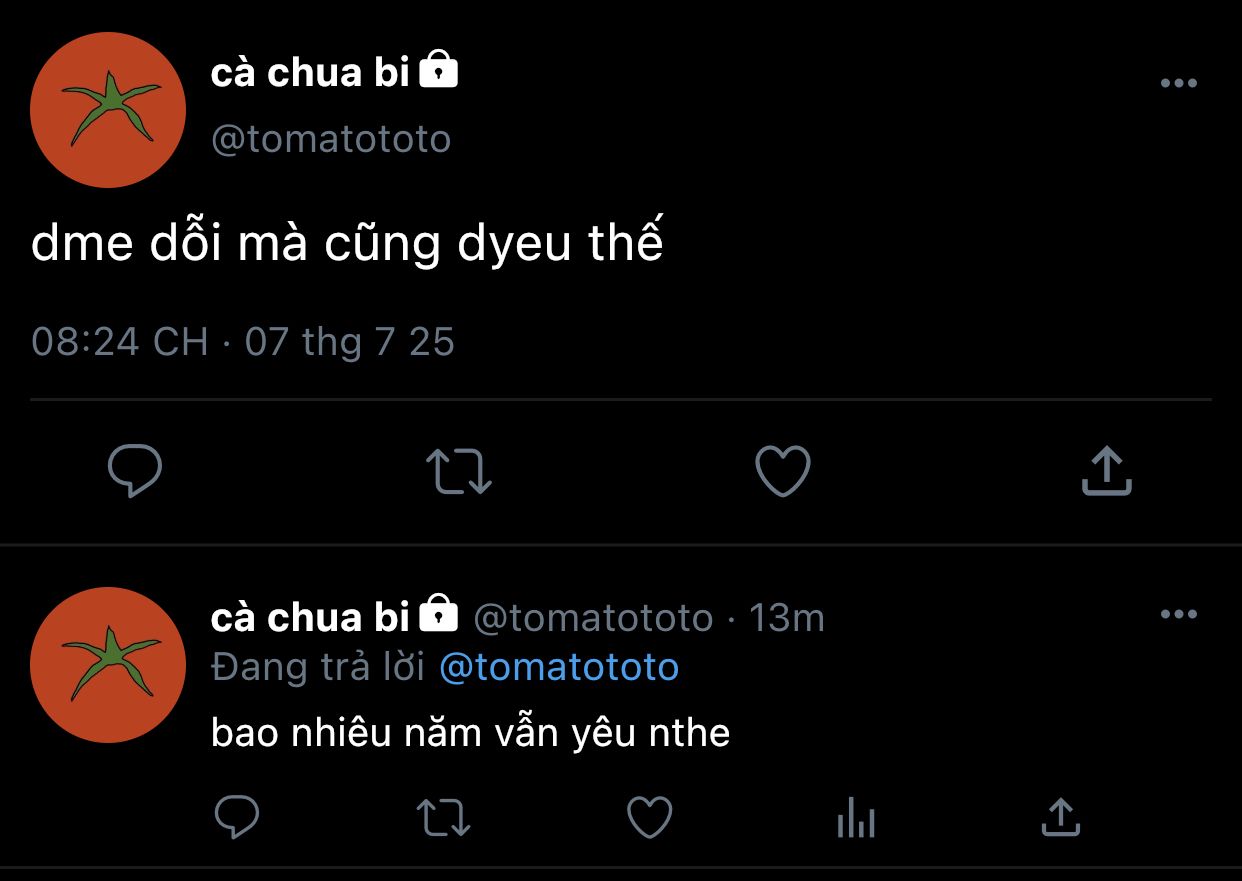This screenshot has height=881, width=1242.
Task: View analytics of the reply tweet
Action: 855,820
